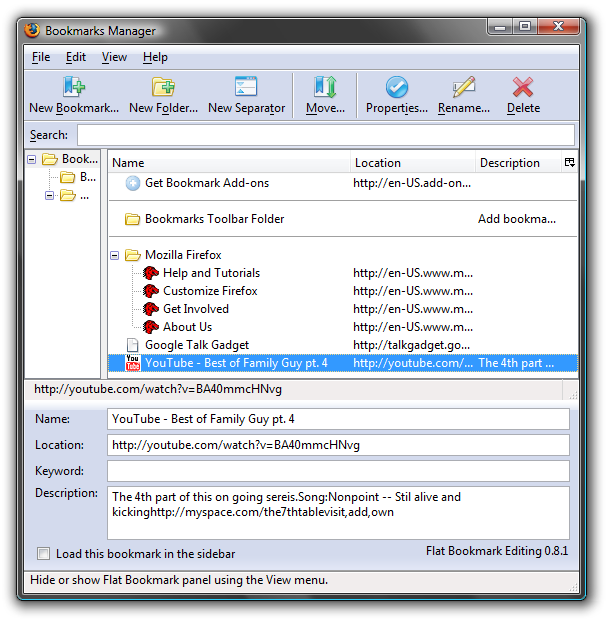Delete bookmark using red X icon

click(x=523, y=87)
